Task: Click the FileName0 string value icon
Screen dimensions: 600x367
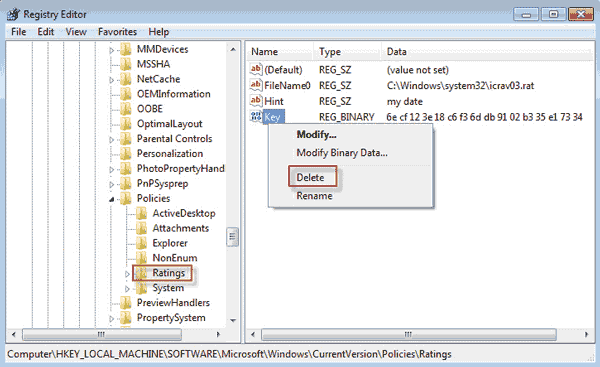Action: pos(256,85)
